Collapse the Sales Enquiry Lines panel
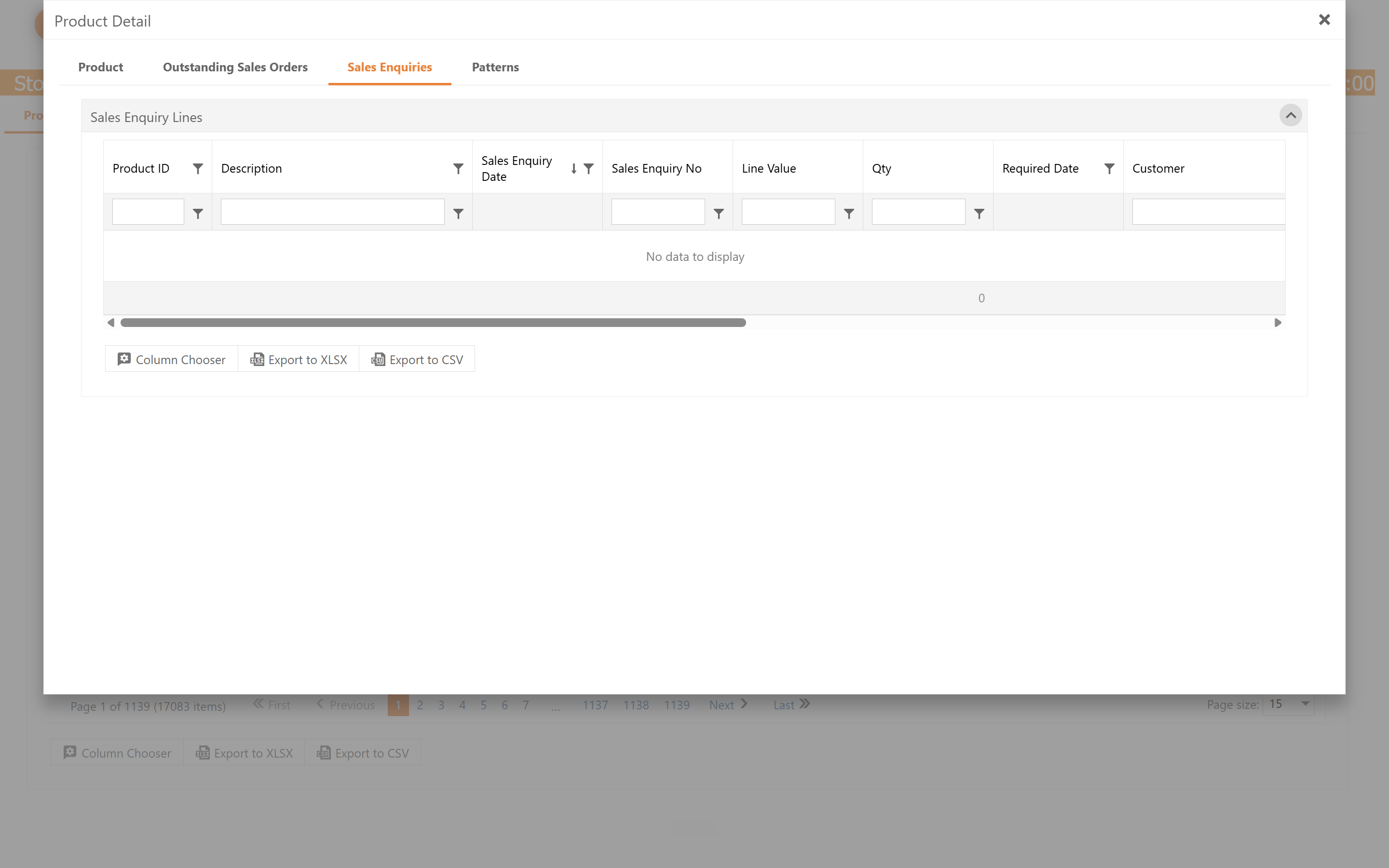This screenshot has height=868, width=1389. point(1290,115)
